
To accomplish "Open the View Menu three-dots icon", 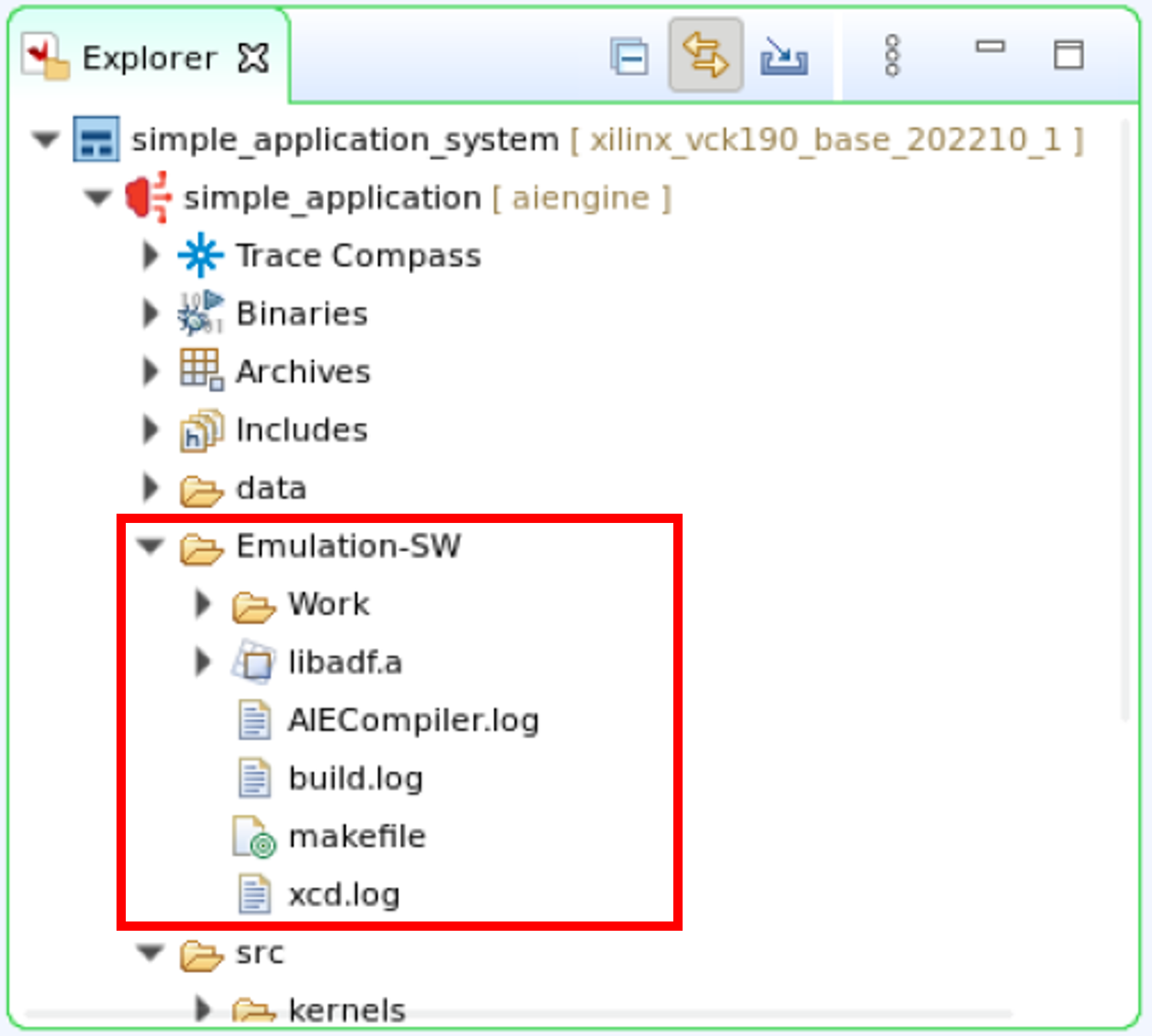I will pos(892,56).
